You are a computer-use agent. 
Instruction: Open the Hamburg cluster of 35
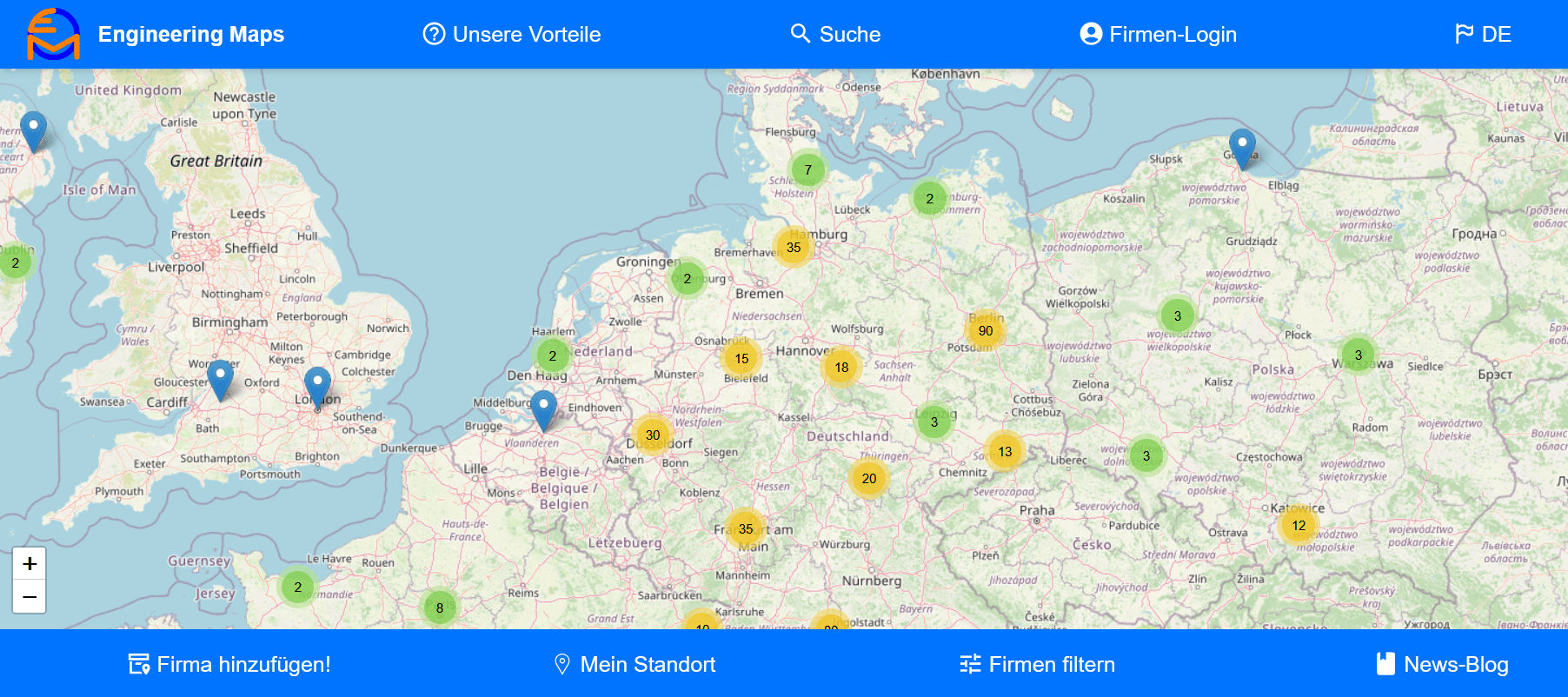pyautogui.click(x=794, y=248)
